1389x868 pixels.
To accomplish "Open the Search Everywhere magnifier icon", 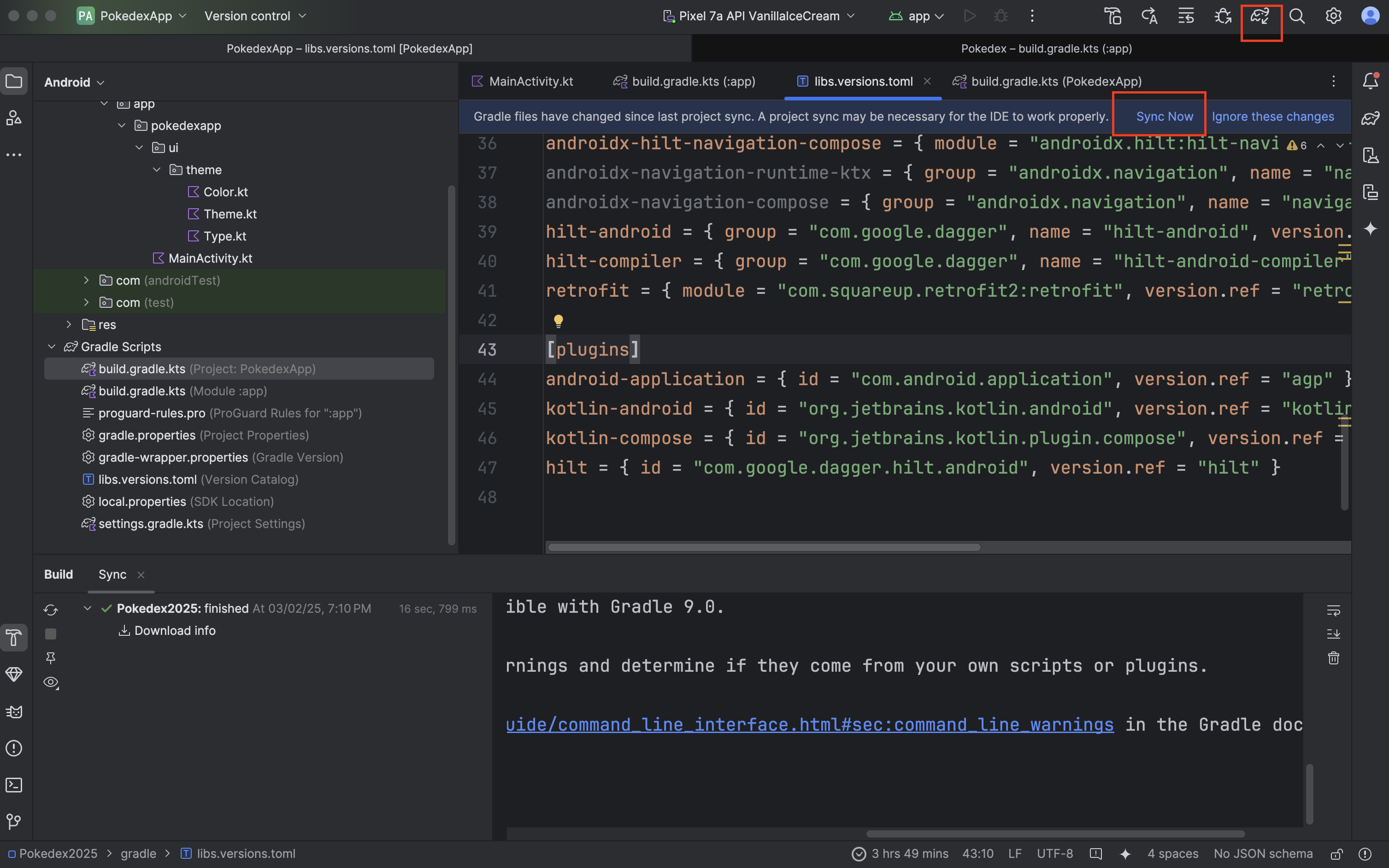I will [1296, 16].
